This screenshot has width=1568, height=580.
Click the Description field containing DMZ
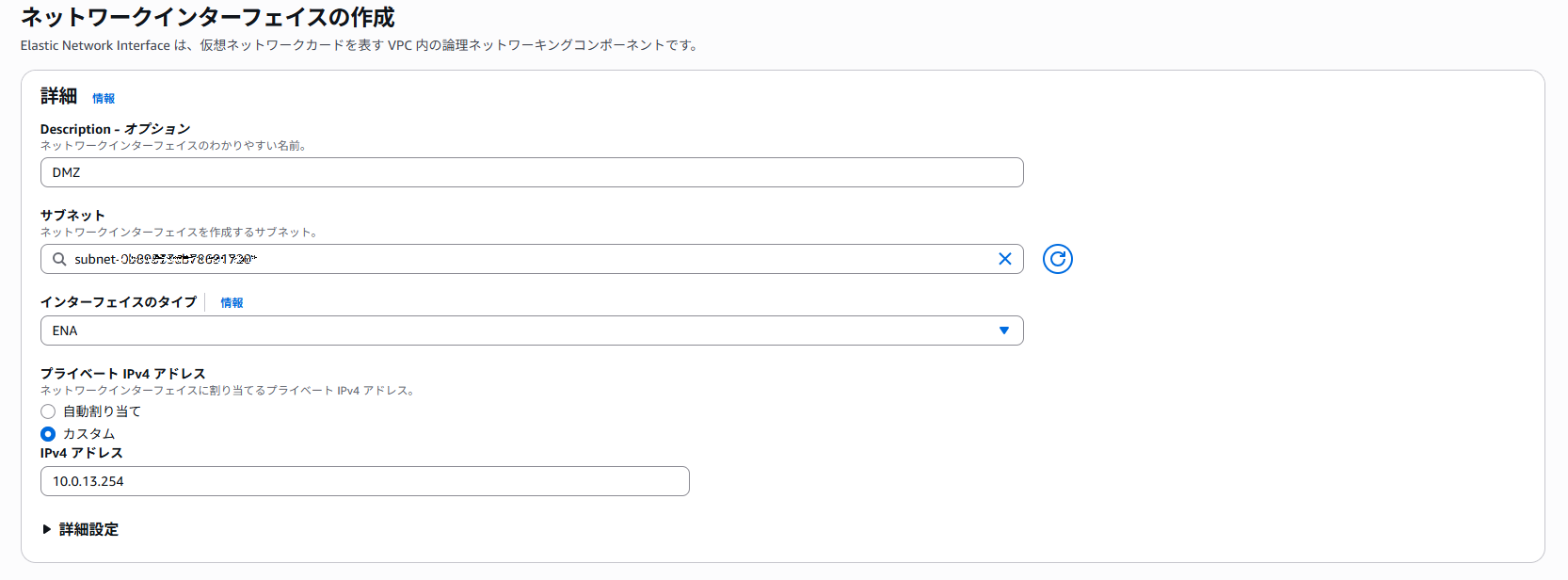(532, 172)
